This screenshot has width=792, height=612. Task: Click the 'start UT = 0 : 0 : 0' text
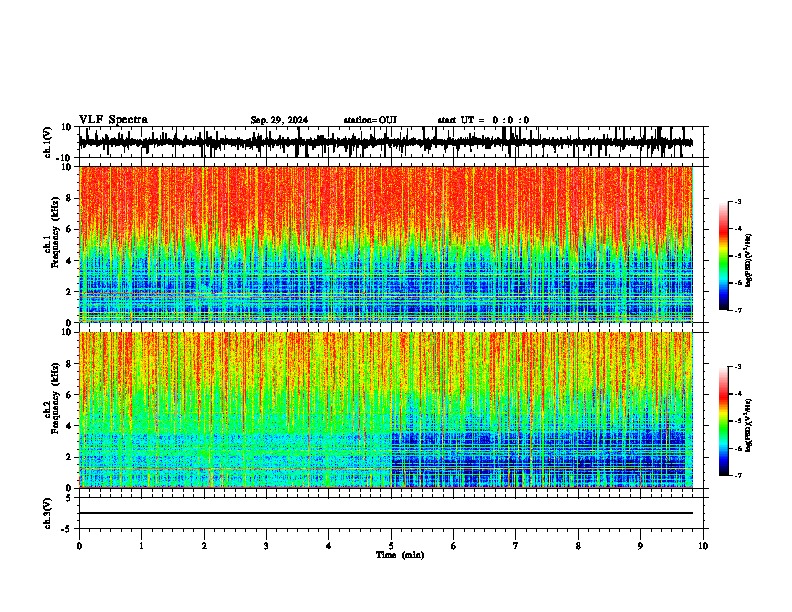tap(483, 120)
